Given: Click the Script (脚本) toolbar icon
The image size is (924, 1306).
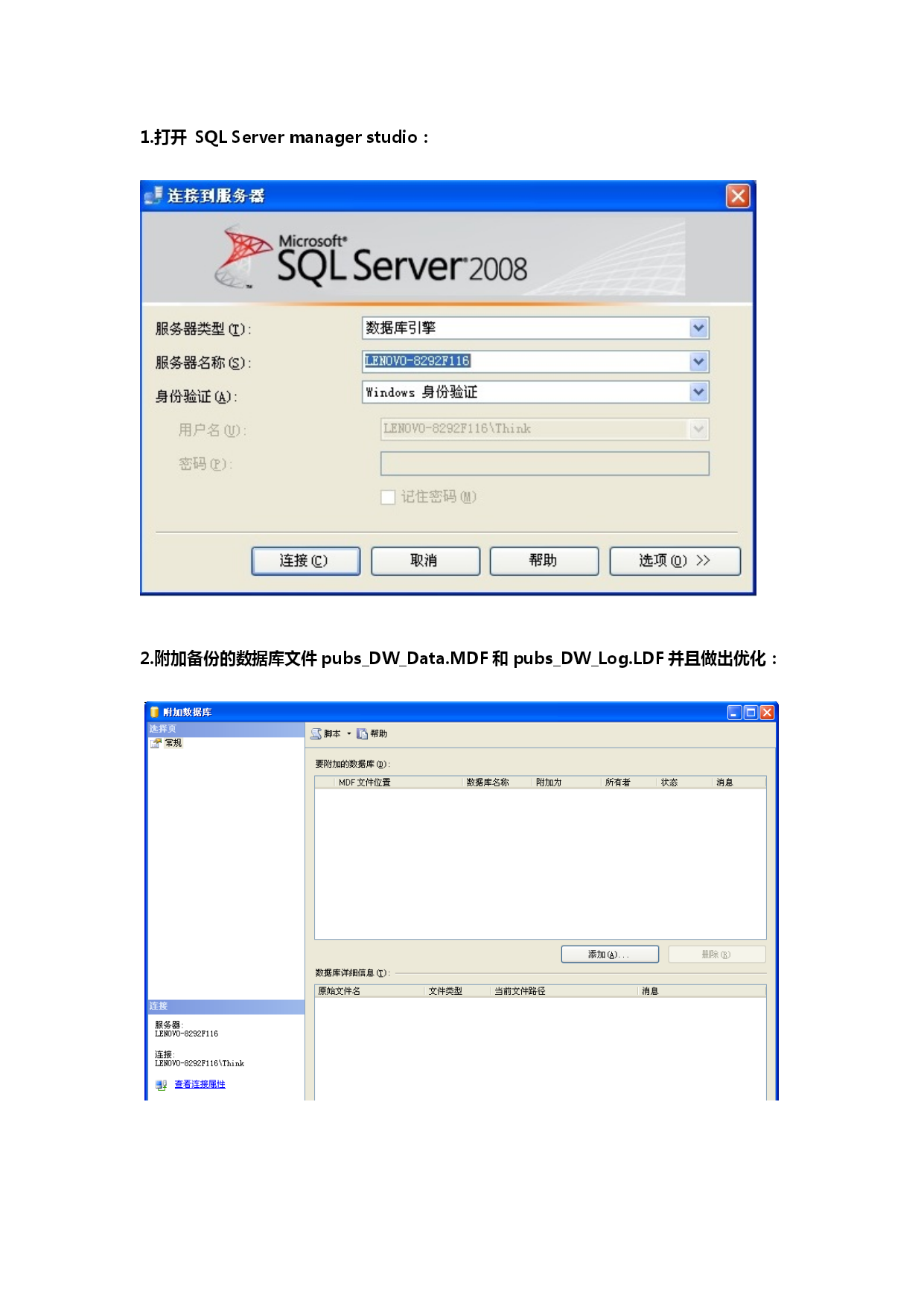Looking at the screenshot, I should (x=316, y=734).
